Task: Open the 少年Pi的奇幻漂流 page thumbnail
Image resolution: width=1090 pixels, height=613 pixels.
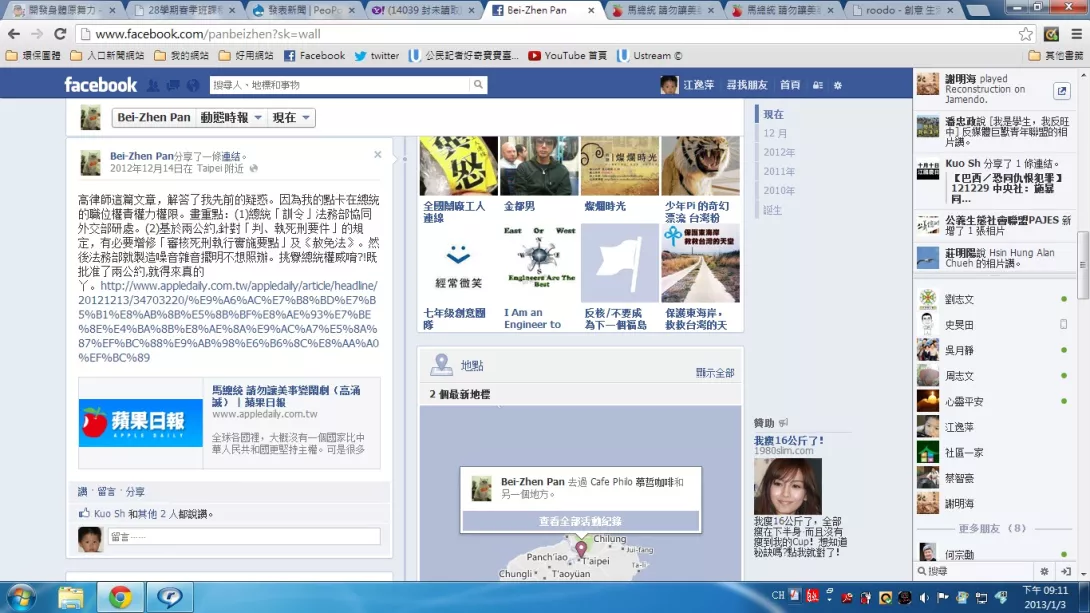Action: point(700,165)
